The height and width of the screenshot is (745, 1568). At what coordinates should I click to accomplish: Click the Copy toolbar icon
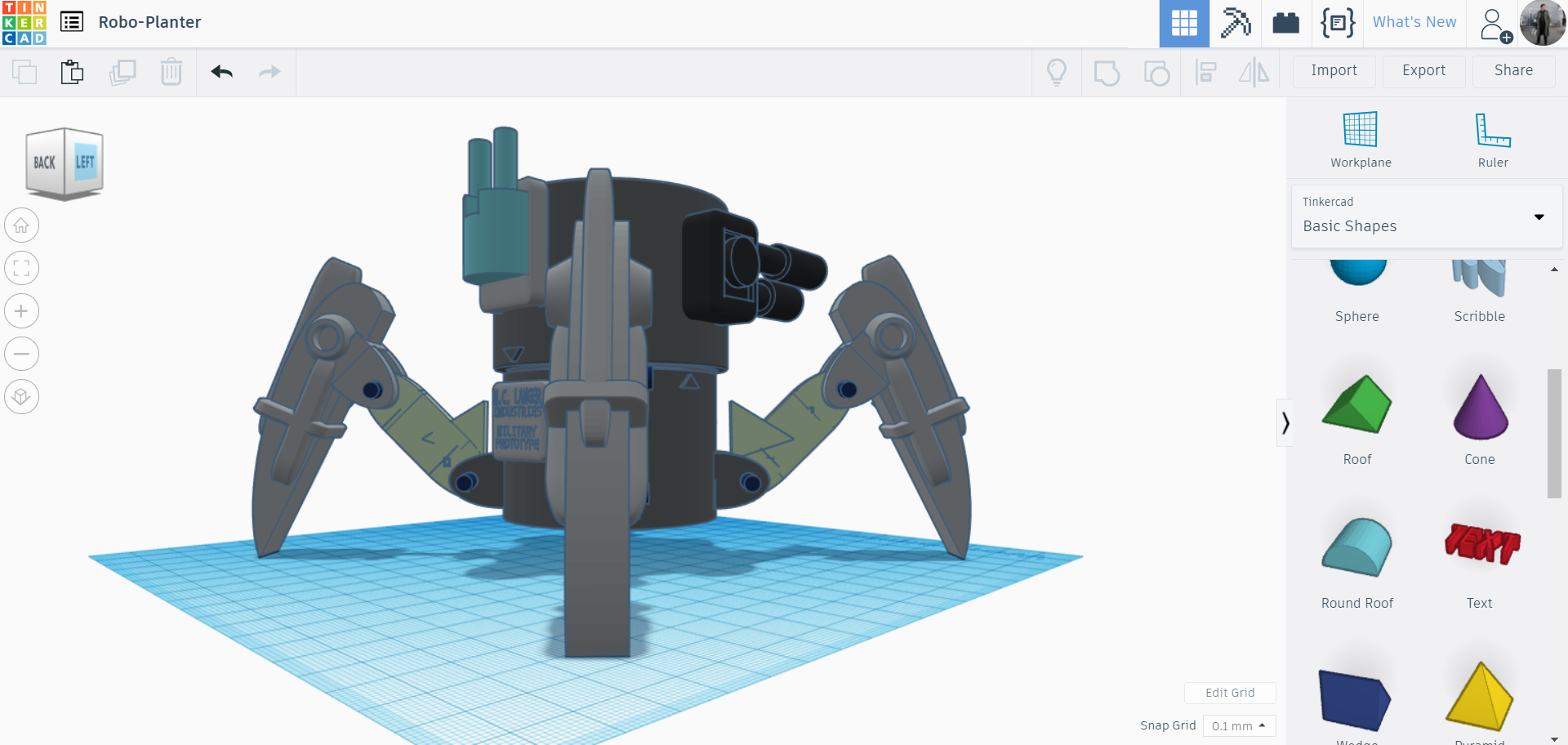pyautogui.click(x=24, y=72)
